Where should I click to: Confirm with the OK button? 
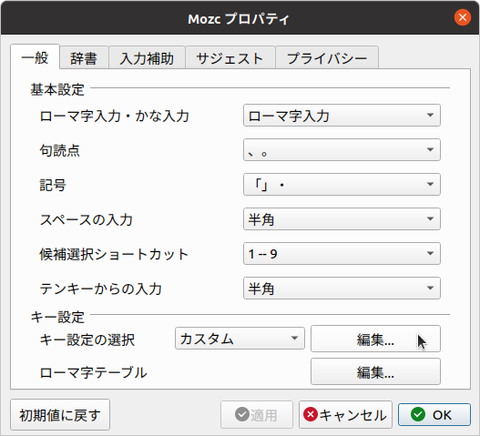(434, 415)
